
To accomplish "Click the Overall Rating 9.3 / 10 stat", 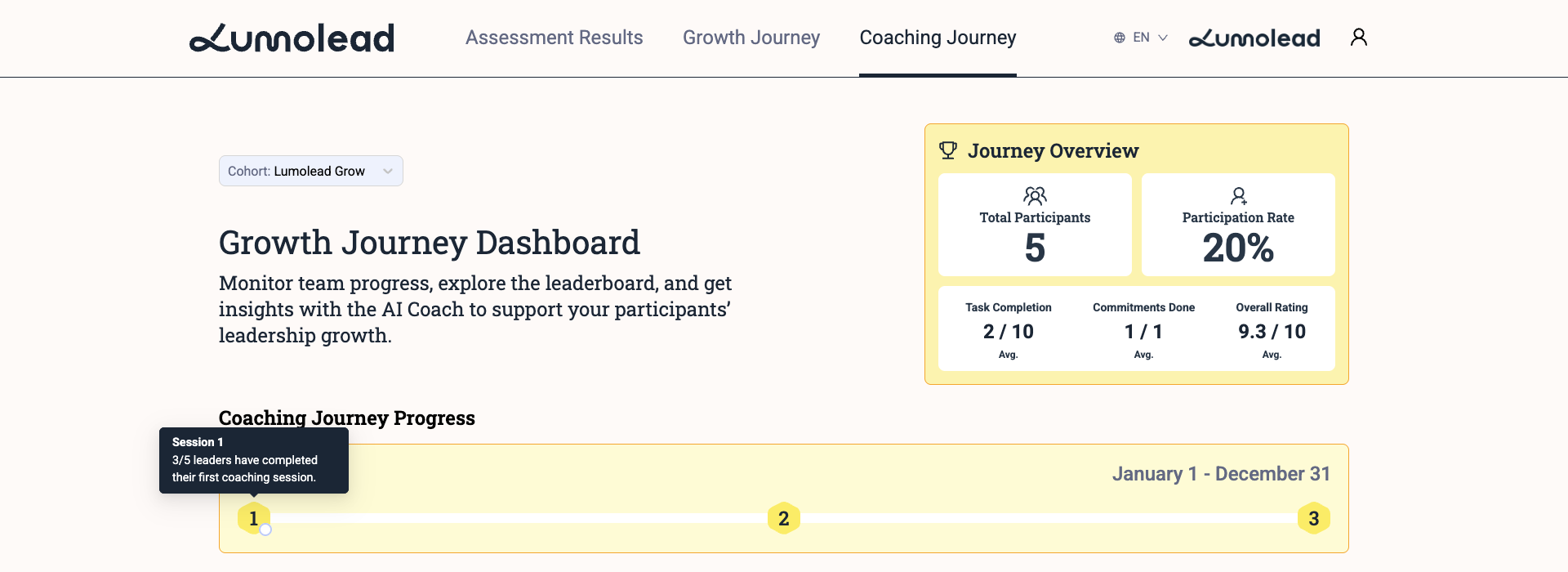I will pyautogui.click(x=1272, y=330).
